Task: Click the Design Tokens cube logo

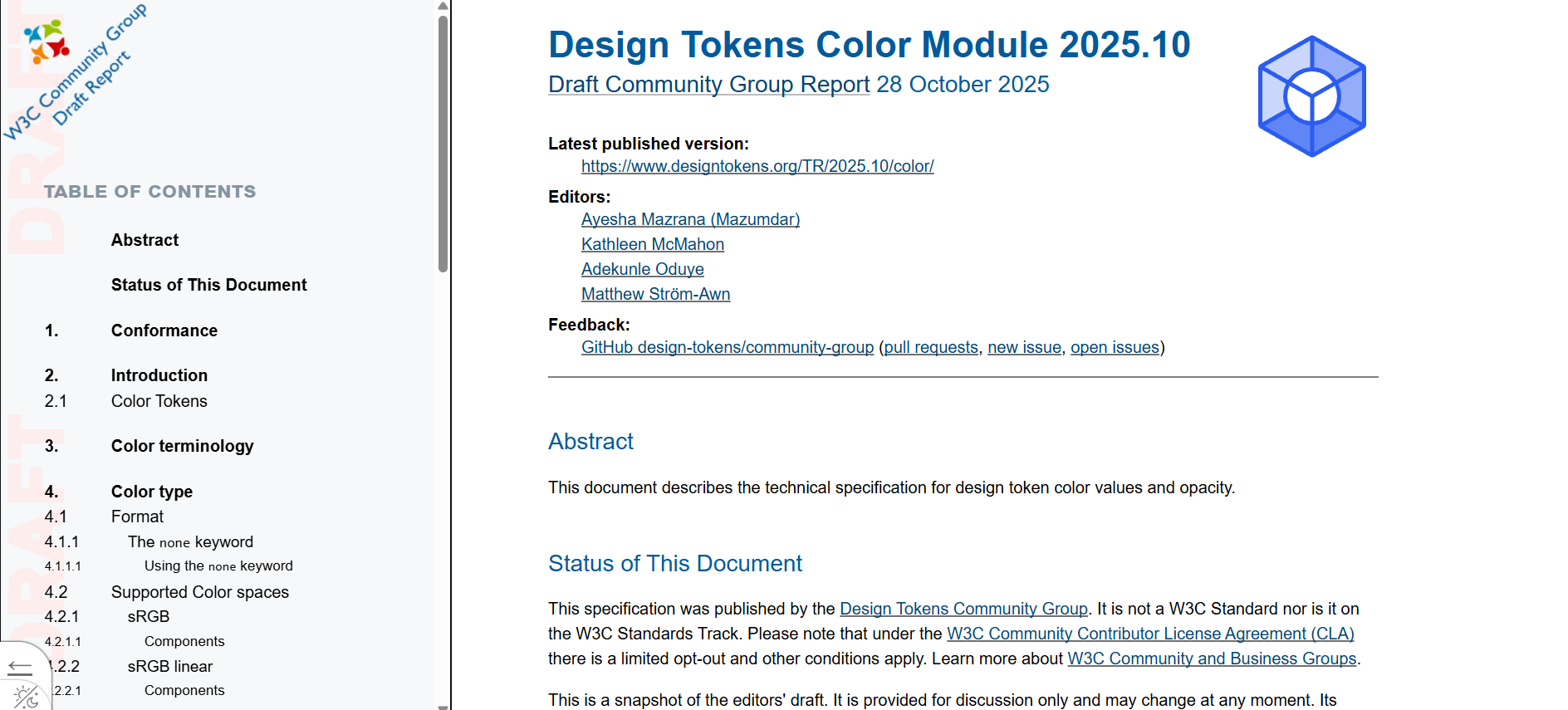Action: click(x=1311, y=96)
